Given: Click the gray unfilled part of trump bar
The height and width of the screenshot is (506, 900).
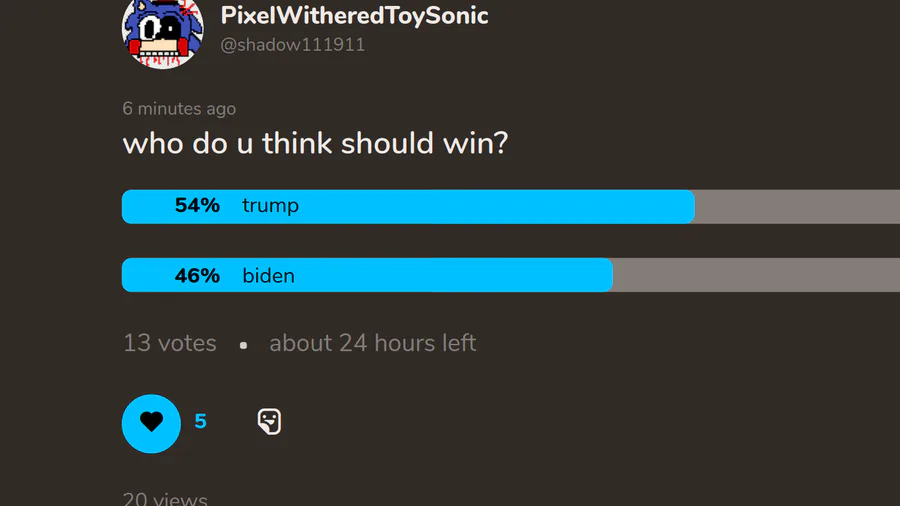Looking at the screenshot, I should click(x=796, y=207).
